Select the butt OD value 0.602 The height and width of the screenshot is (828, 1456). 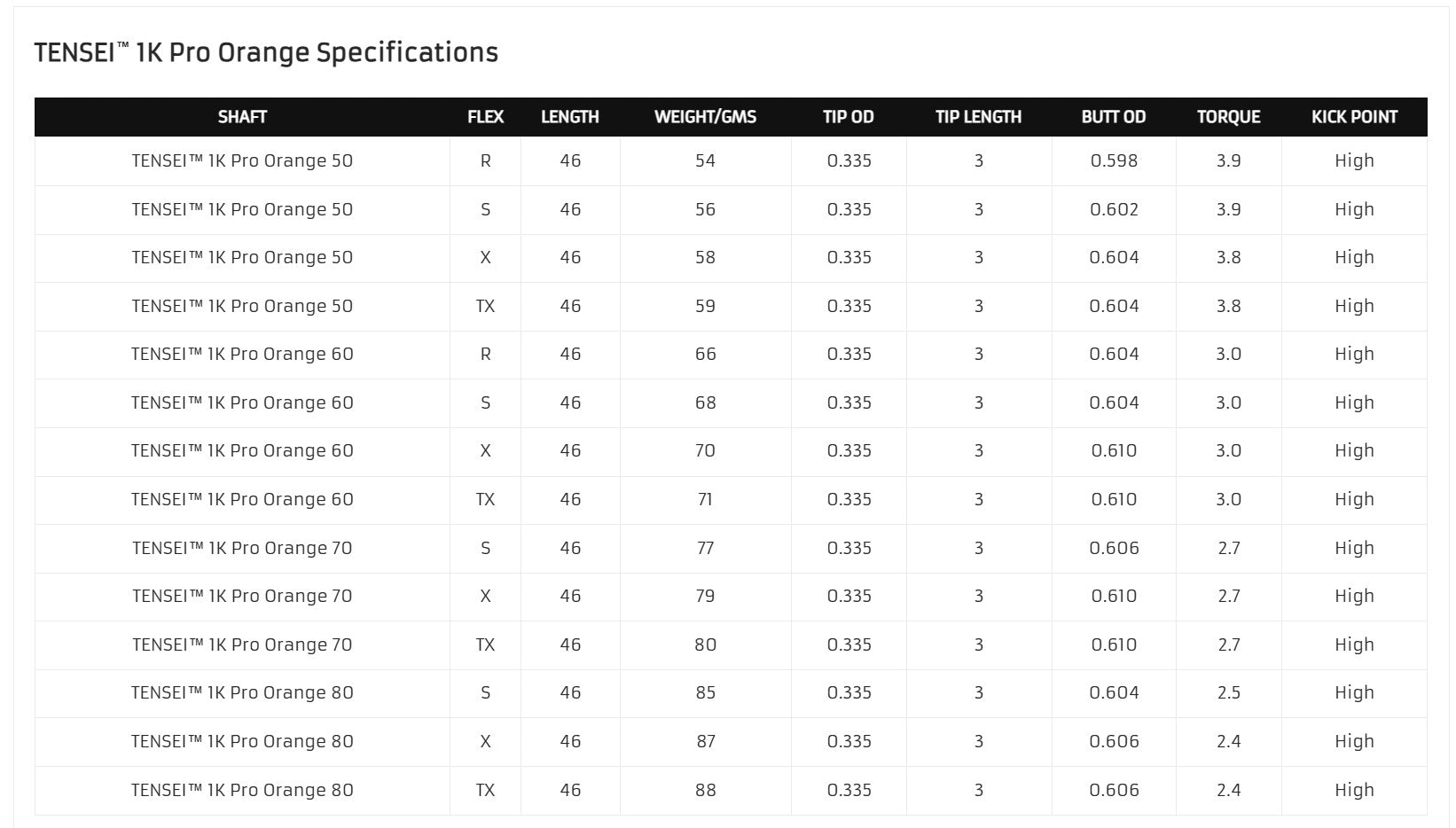[x=1114, y=209]
